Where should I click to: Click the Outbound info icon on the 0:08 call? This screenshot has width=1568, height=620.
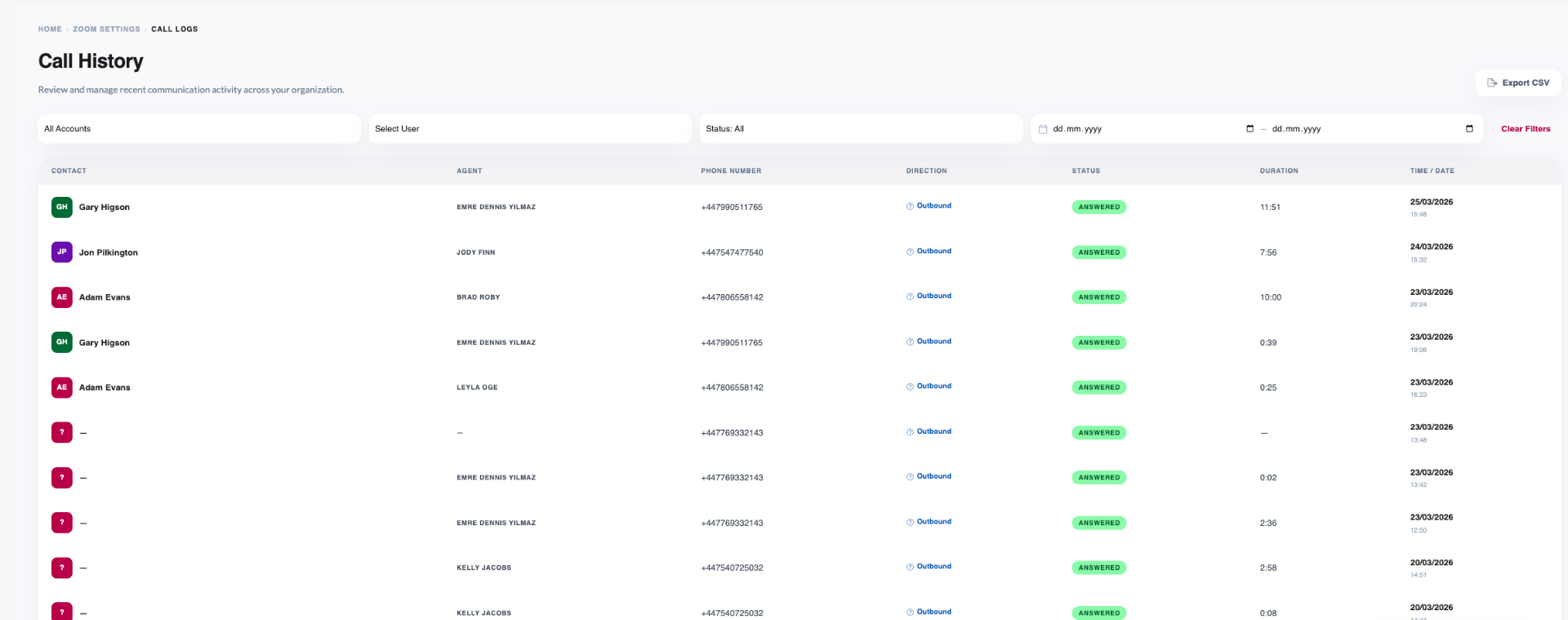[x=910, y=612]
